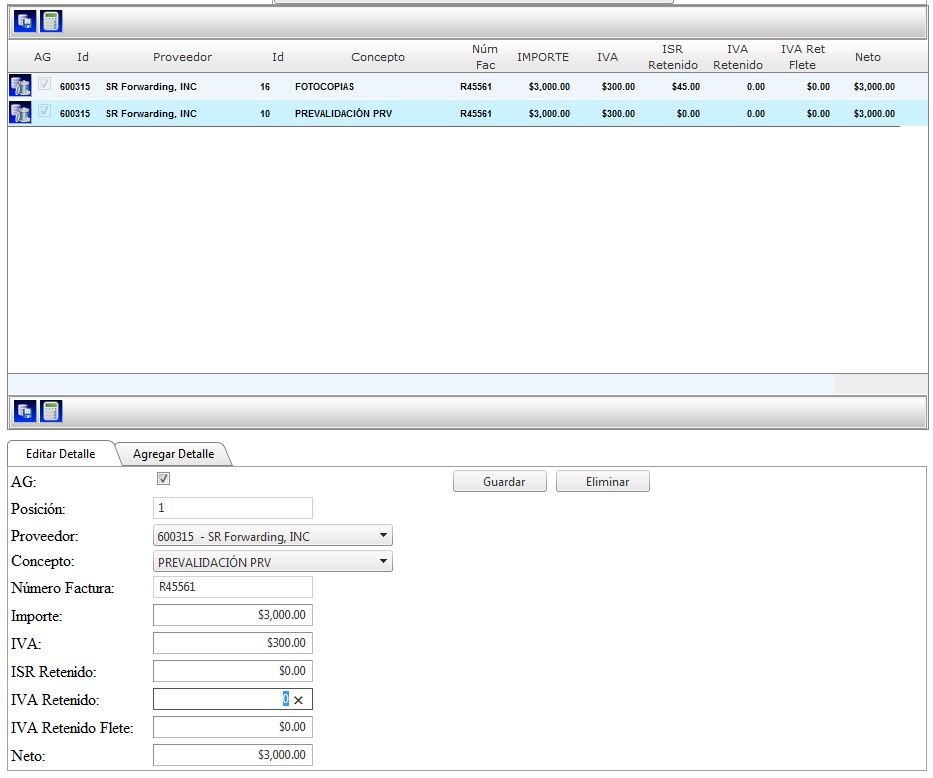Click R45561 in the FOTOCOPIAS row
Screen dimensions: 933x778
(x=476, y=87)
